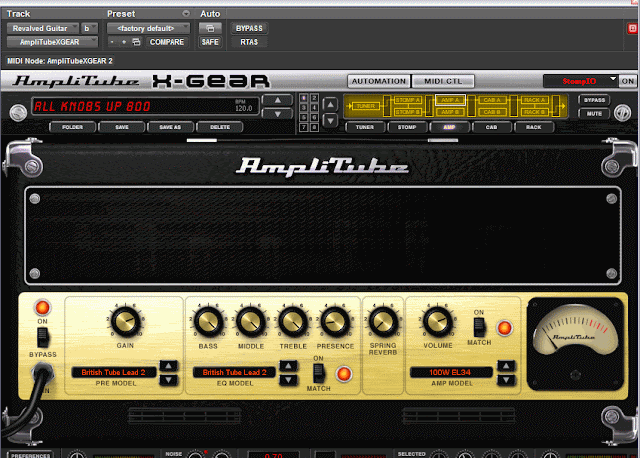Screen dimensions: 640x458
Task: Select Amp B block in signal chain
Action: pyautogui.click(x=450, y=112)
